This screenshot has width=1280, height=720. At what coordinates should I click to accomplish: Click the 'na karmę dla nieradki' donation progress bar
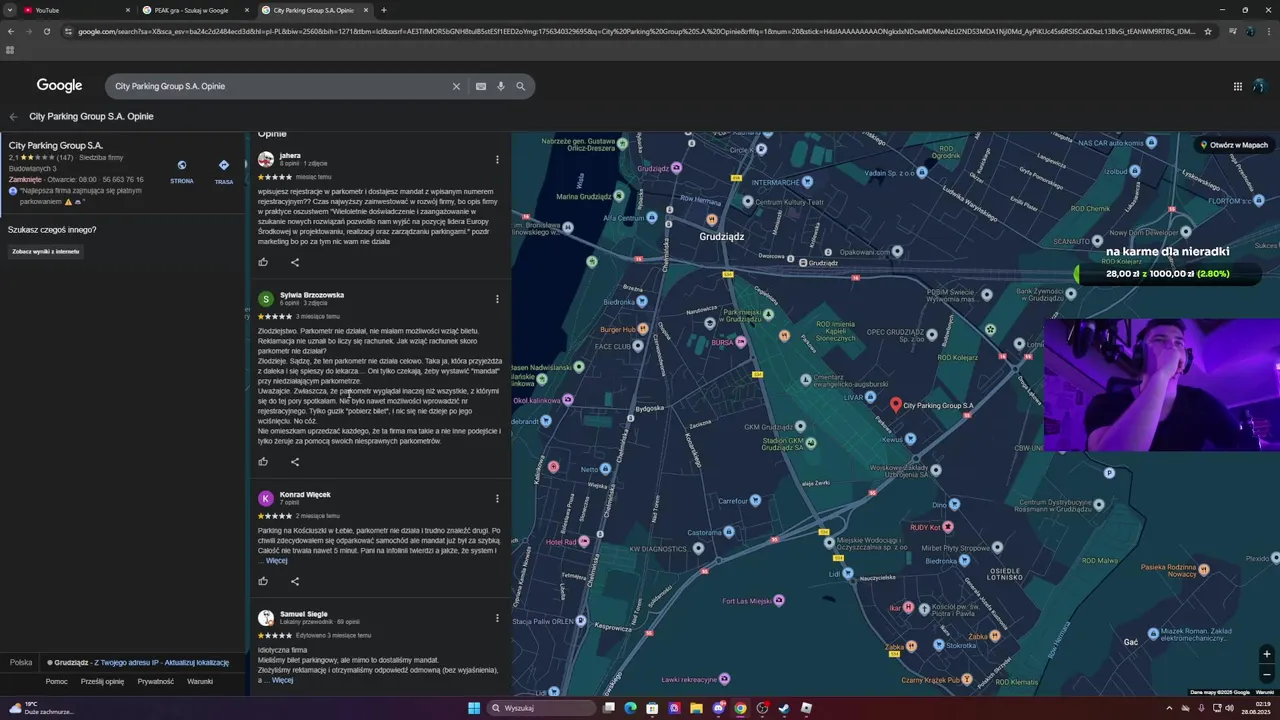tap(1168, 273)
